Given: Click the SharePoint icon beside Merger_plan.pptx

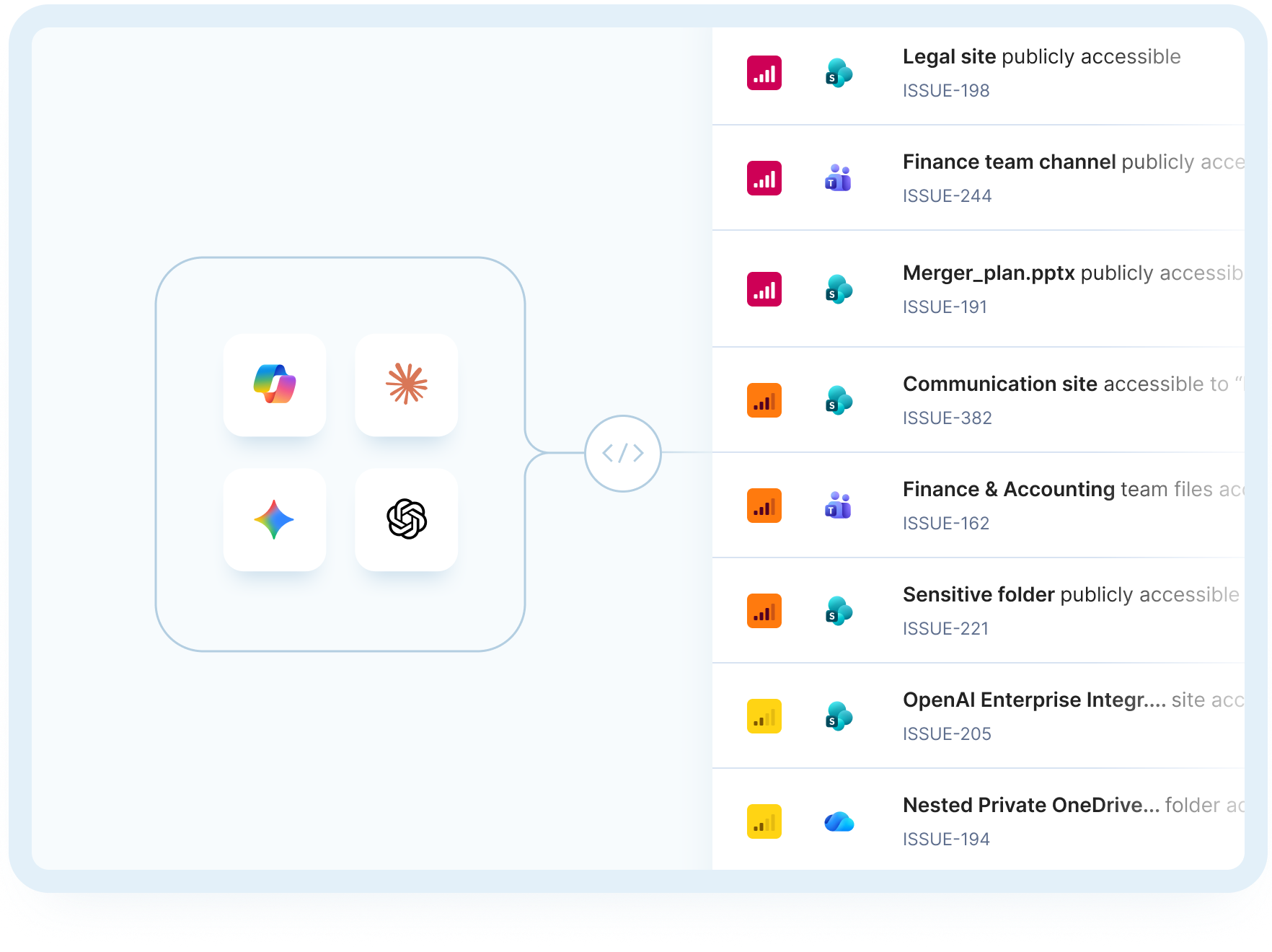Looking at the screenshot, I should tap(839, 289).
